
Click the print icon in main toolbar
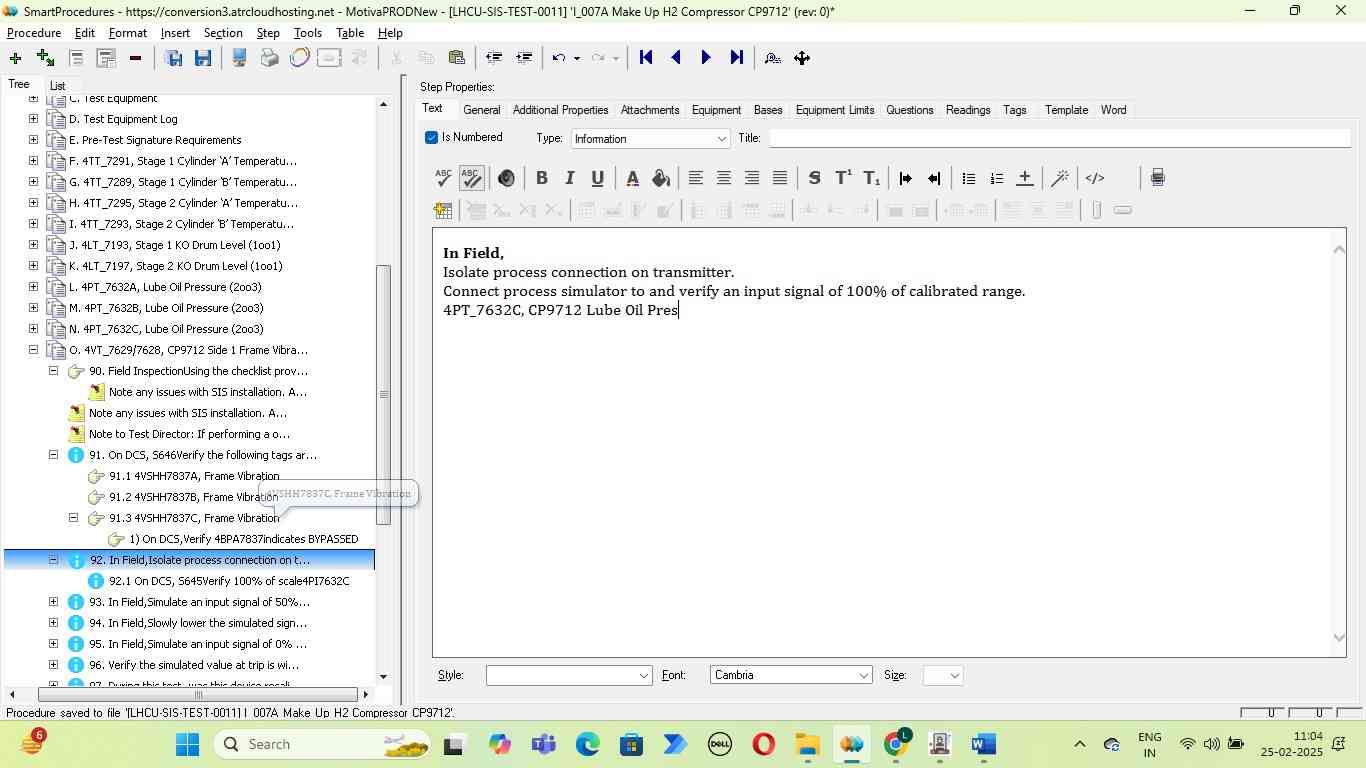point(269,58)
